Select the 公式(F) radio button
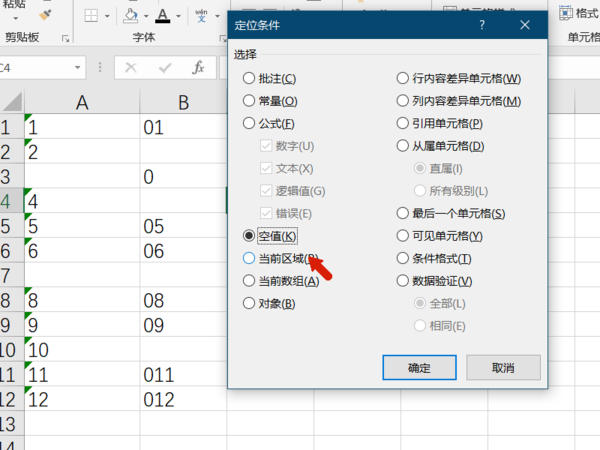The height and width of the screenshot is (450, 600). point(249,123)
